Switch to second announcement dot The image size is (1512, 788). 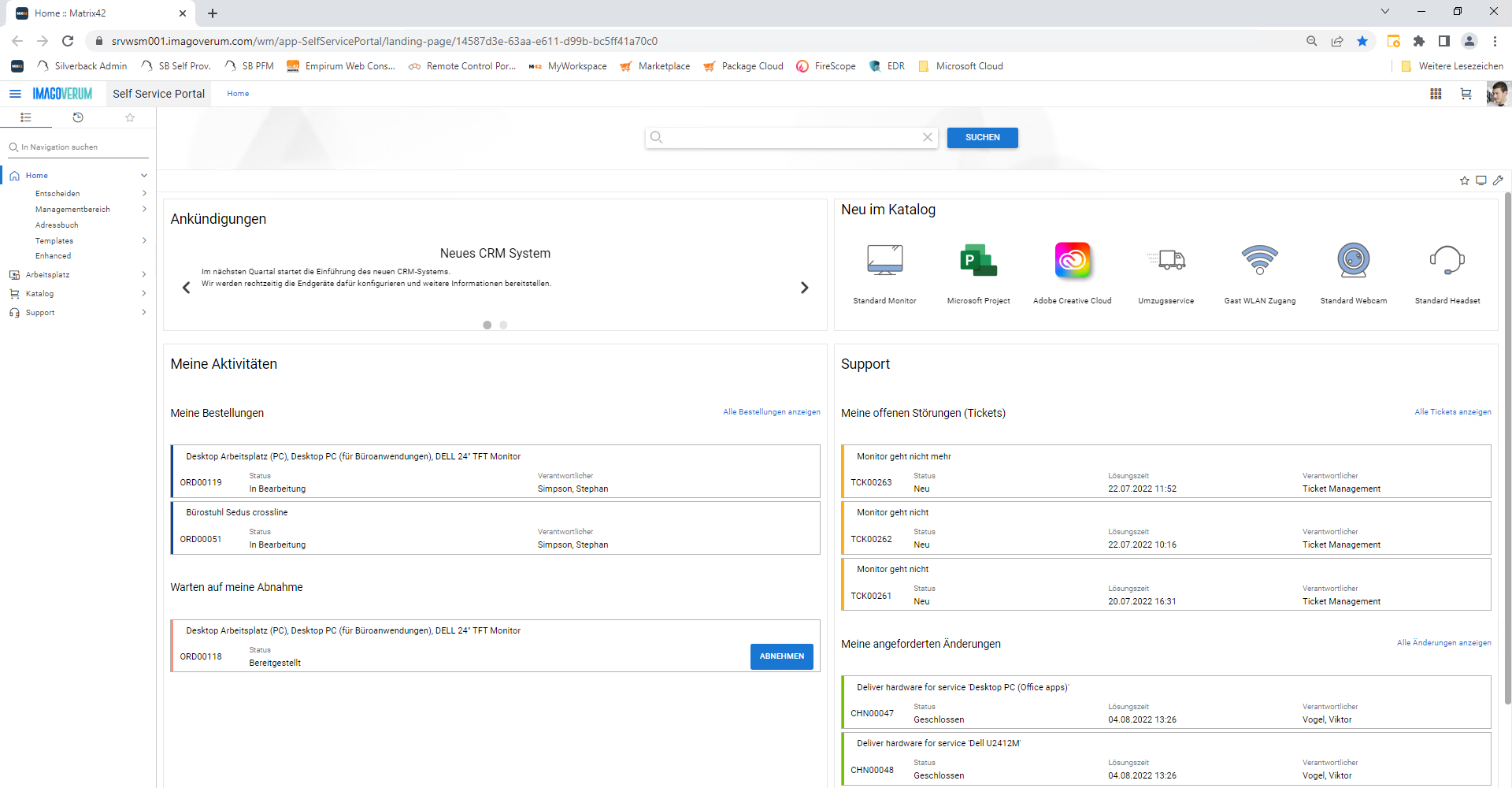[503, 325]
